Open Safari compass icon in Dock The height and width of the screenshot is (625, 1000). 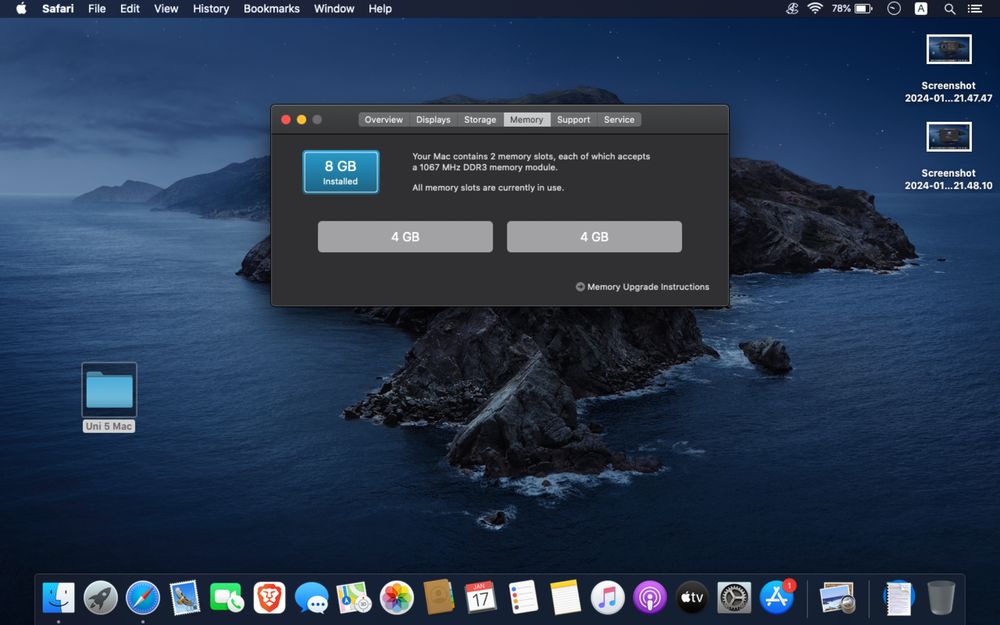tap(143, 598)
